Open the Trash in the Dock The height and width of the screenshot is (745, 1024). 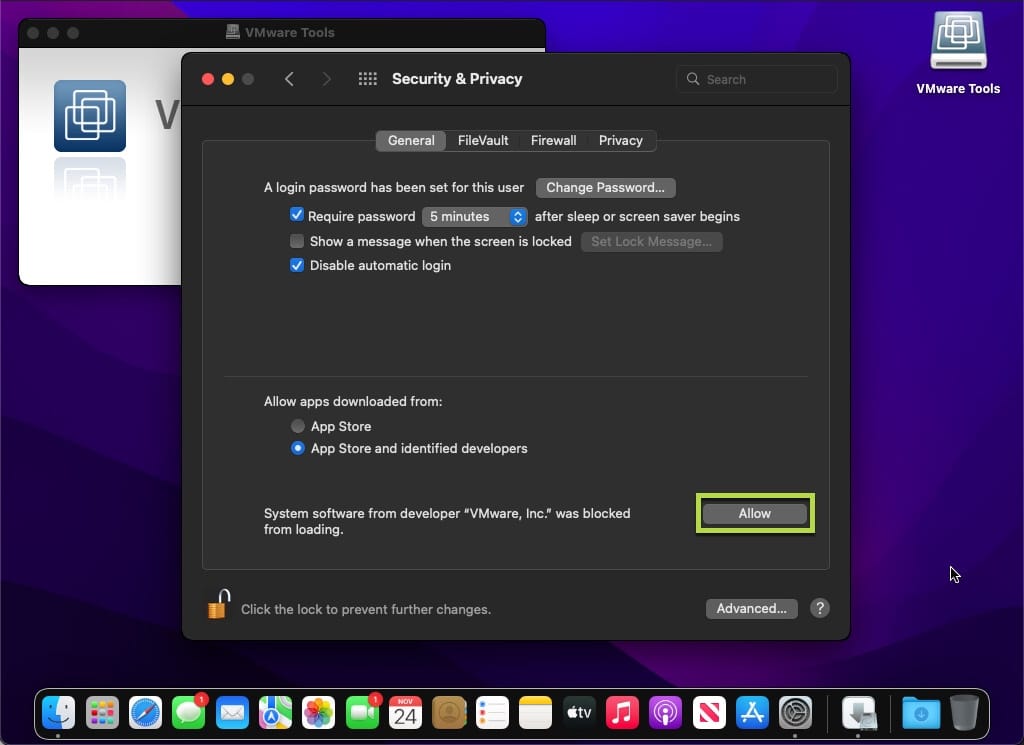click(964, 712)
